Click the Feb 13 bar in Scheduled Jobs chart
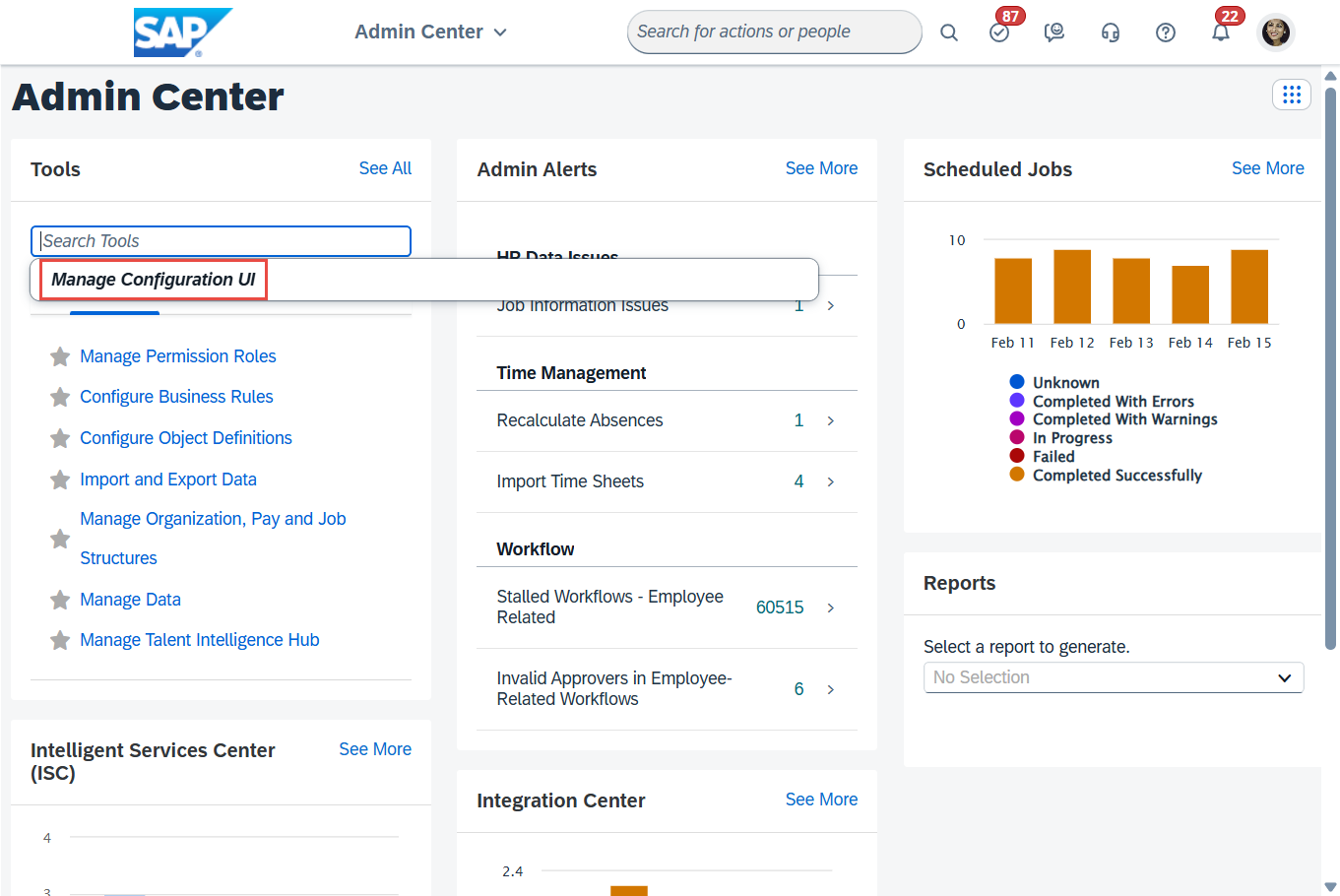Screen dimensions: 1340x896 [1130, 290]
